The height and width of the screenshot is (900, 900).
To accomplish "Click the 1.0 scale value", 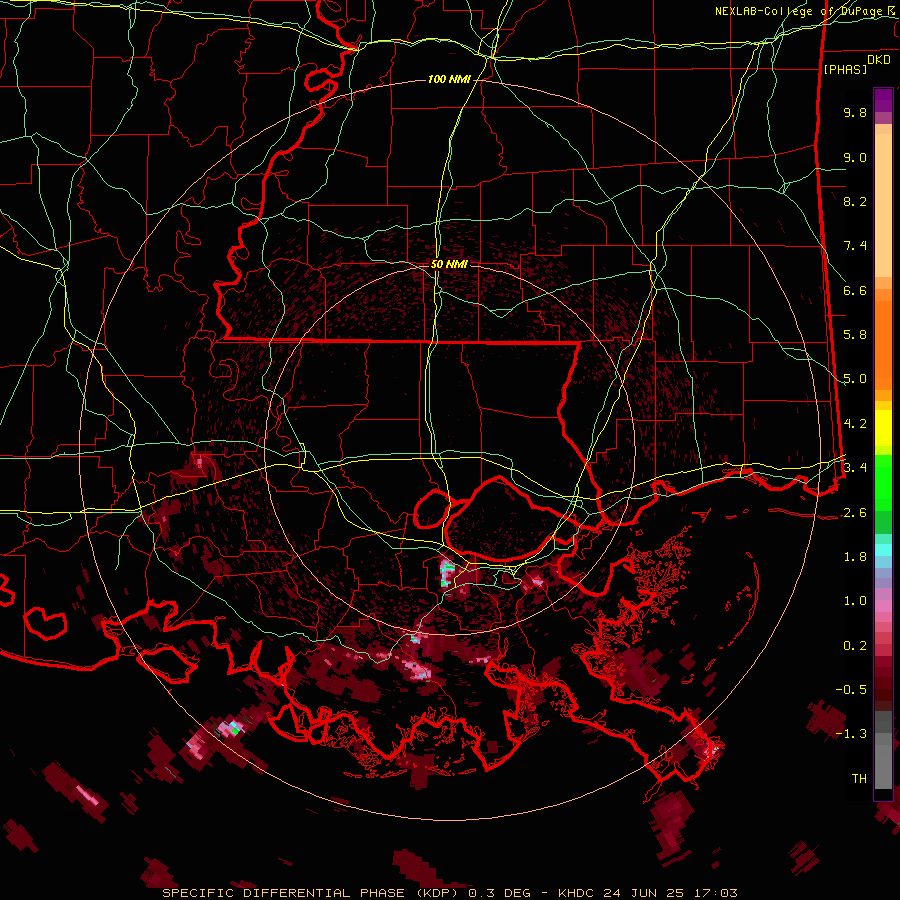I will [x=855, y=601].
